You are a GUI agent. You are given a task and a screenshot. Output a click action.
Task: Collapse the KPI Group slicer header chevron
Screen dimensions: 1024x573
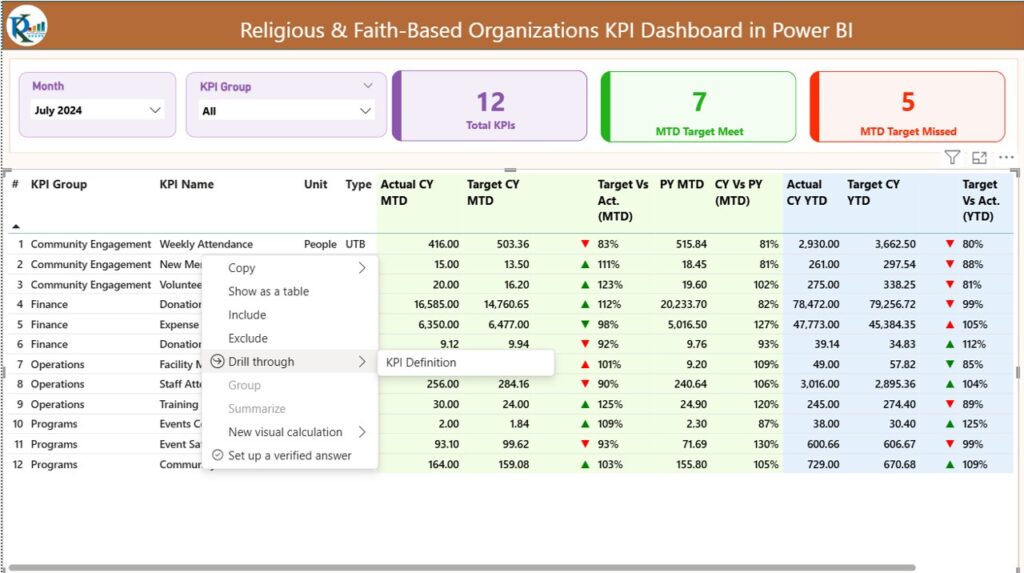(x=368, y=86)
